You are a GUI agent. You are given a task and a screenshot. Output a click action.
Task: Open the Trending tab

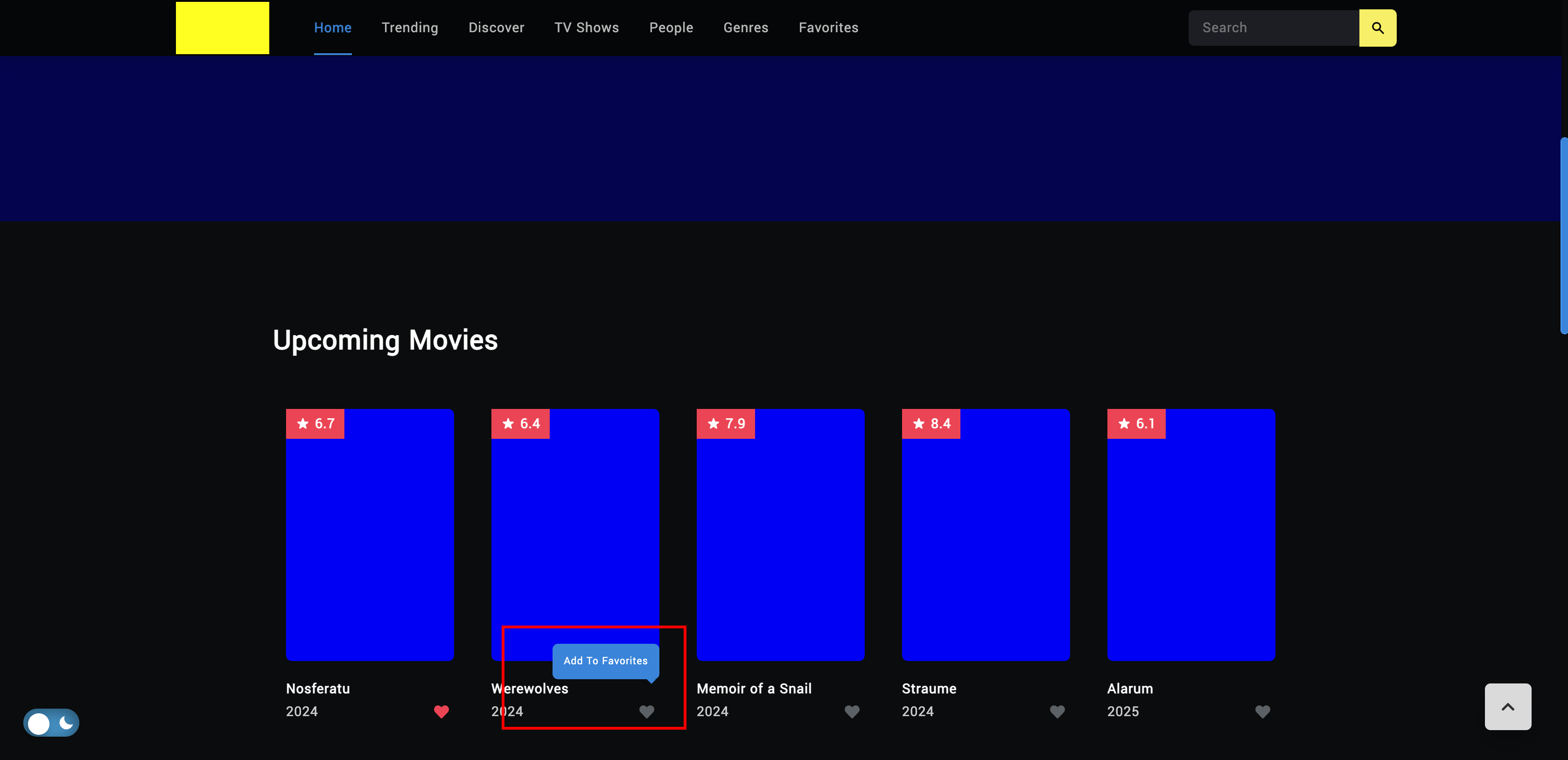tap(410, 28)
